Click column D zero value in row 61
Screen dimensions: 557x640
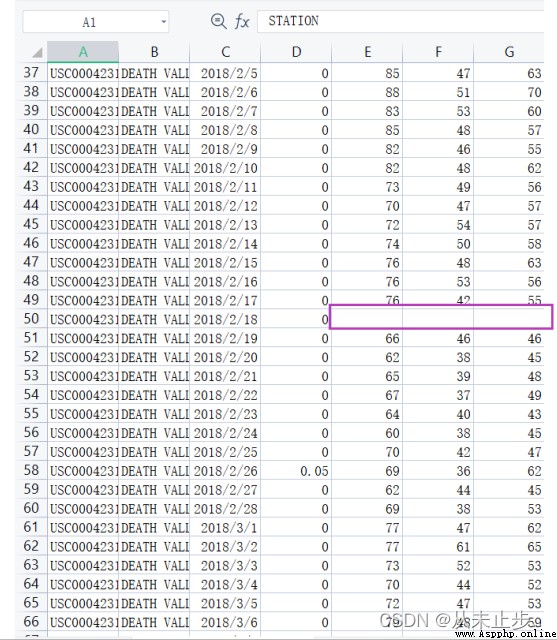pos(296,527)
